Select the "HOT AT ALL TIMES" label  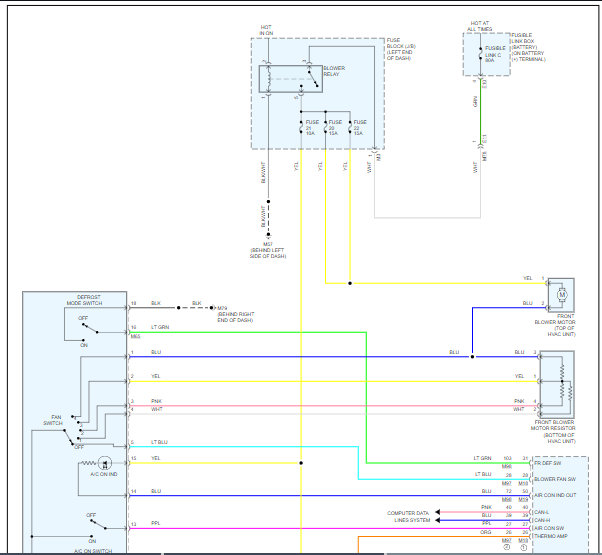(x=480, y=26)
